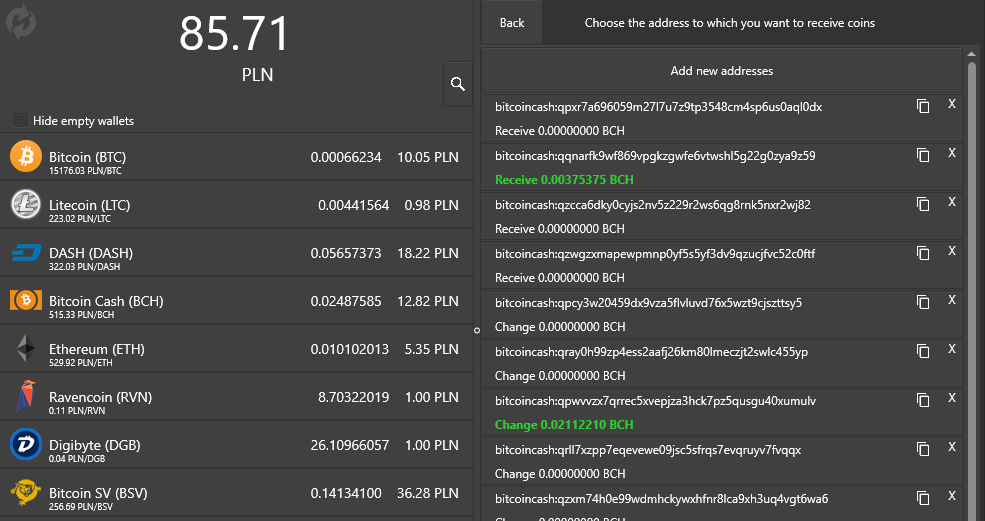
Task: Click the 8.70322019 Ravencoin balance
Action: [353, 397]
